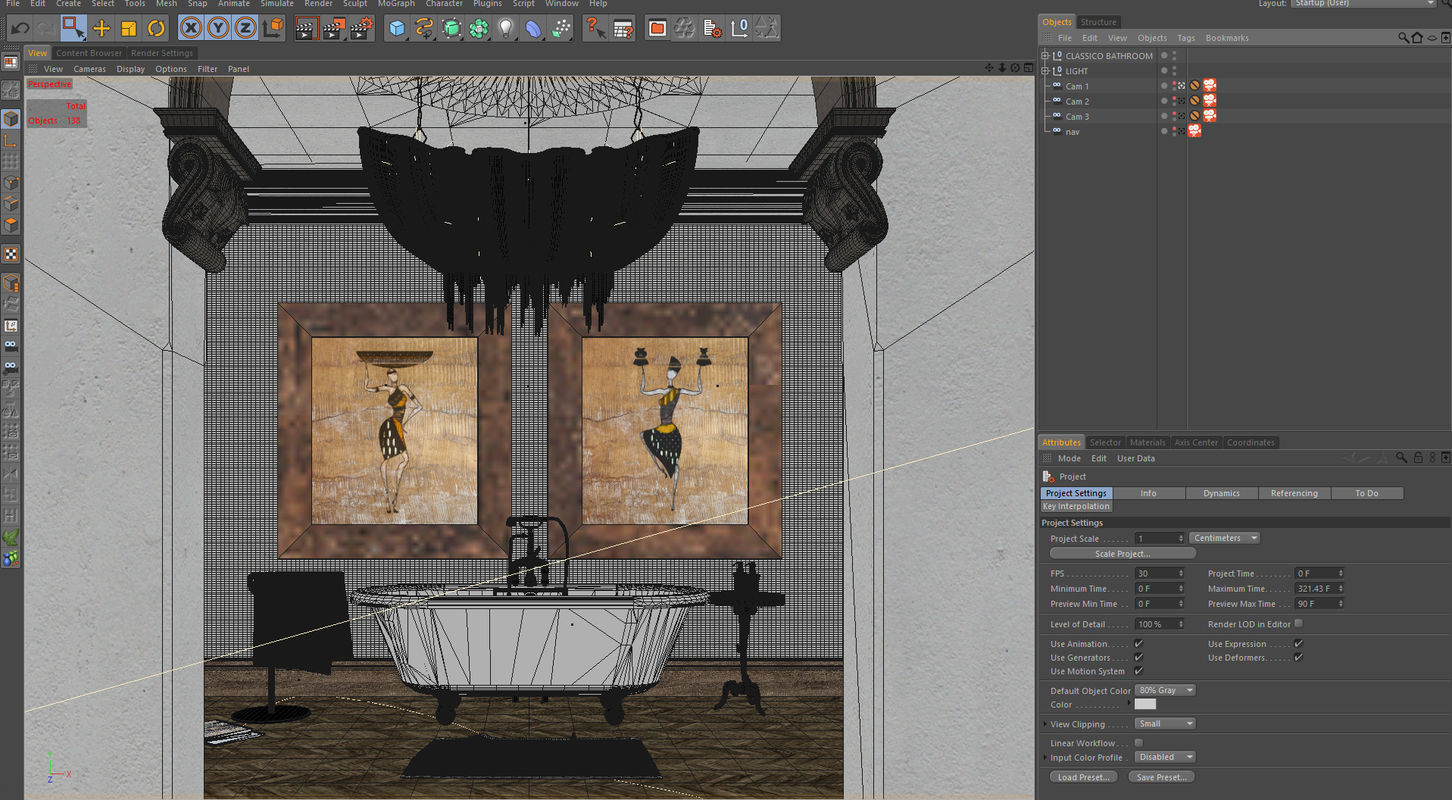Toggle Use Motion System checkbox

[x=1138, y=671]
